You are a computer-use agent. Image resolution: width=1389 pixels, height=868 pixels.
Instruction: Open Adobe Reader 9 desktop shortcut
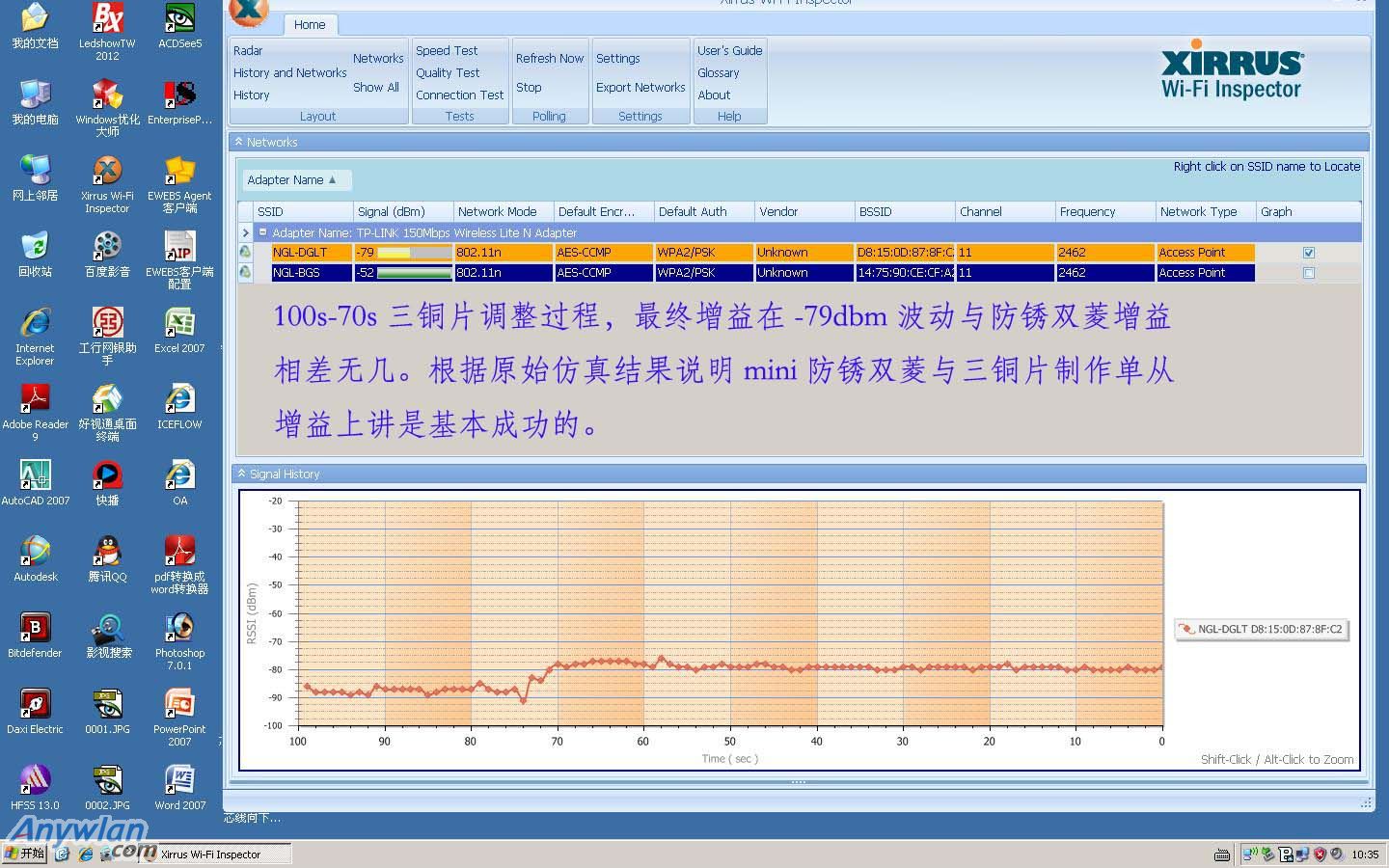pos(35,413)
